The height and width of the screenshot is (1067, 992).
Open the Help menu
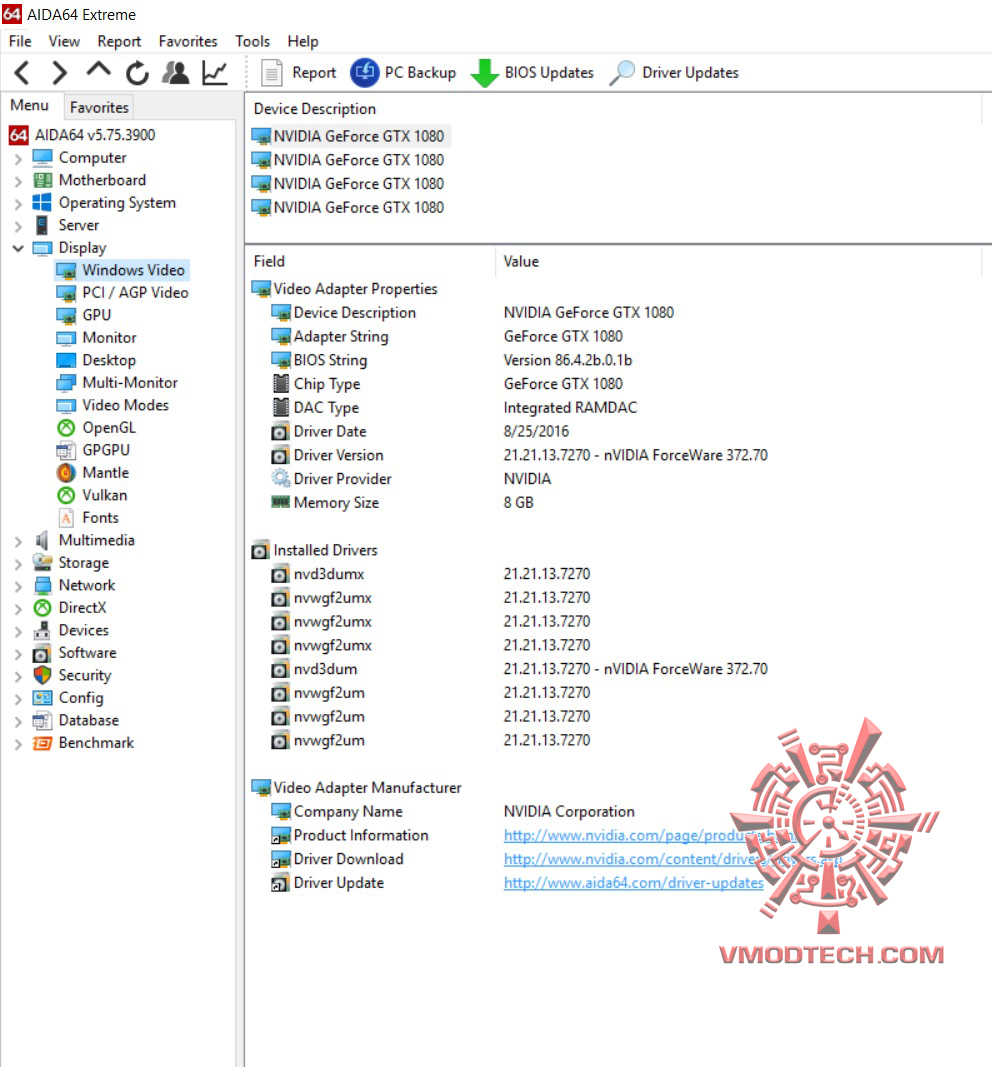[303, 42]
